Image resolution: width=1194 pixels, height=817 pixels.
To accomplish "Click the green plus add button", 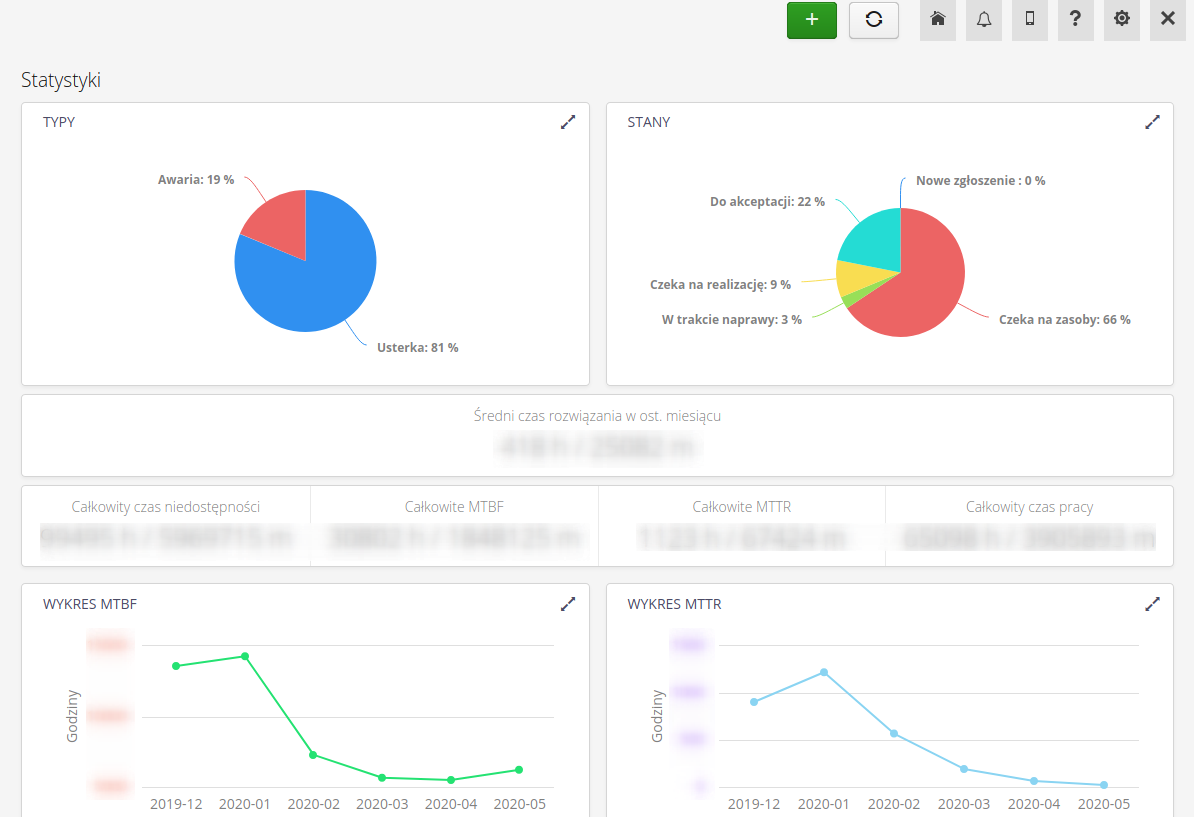I will pyautogui.click(x=811, y=20).
